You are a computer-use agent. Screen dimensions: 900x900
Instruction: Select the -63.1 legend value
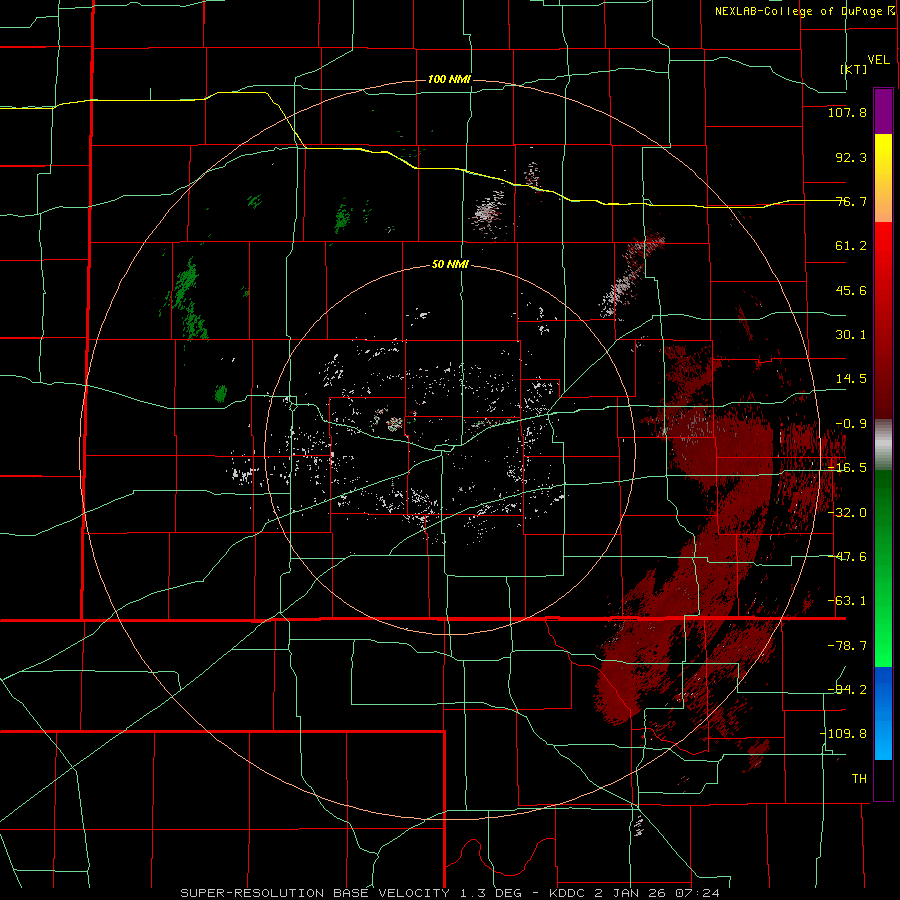click(x=847, y=601)
